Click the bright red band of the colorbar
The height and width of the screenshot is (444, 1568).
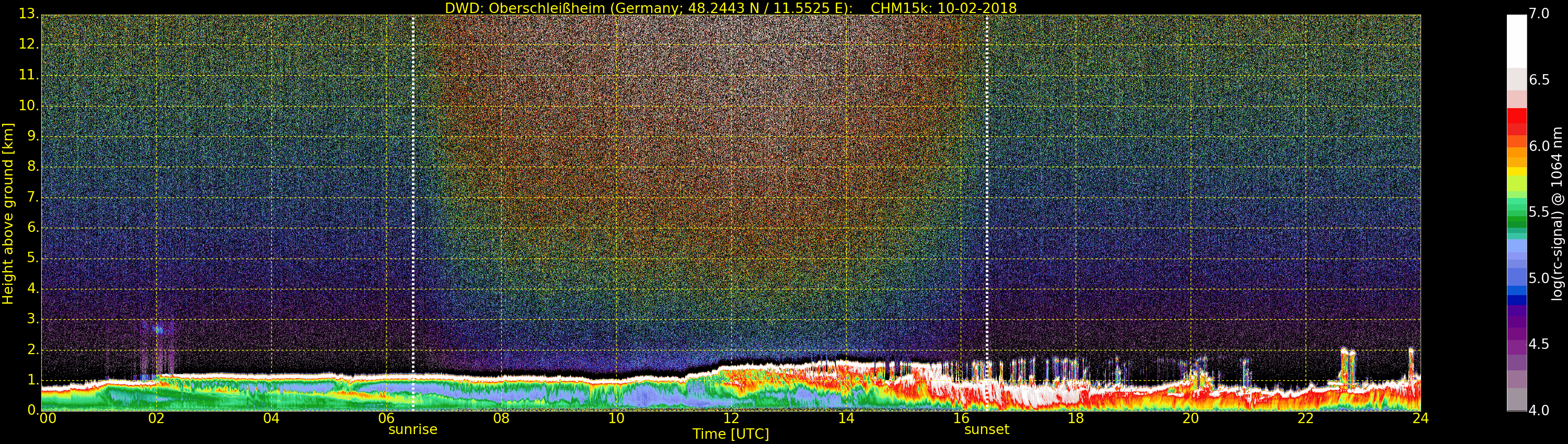pos(1516,115)
